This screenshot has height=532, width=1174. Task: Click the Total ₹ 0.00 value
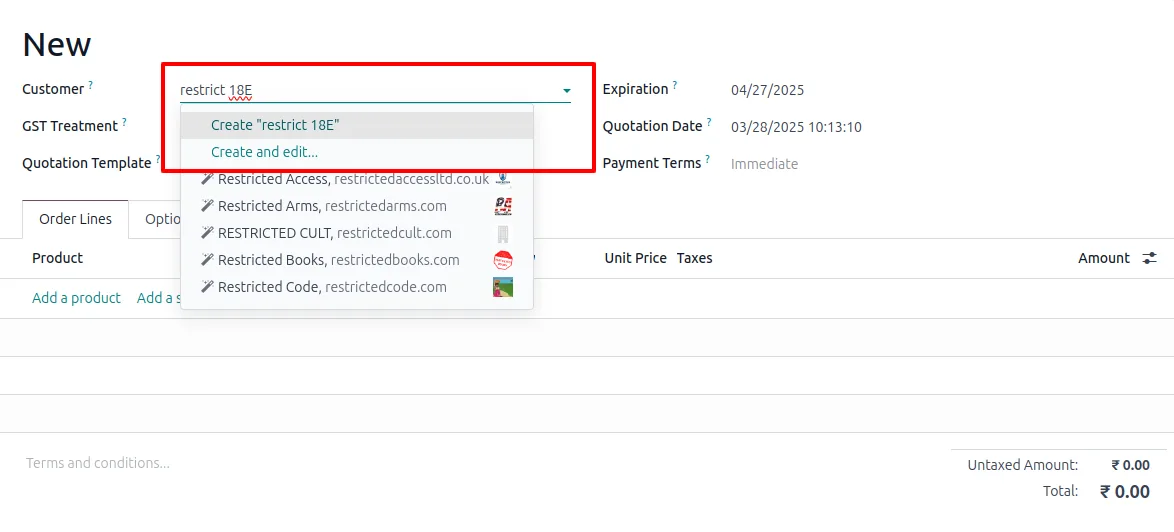pos(1125,492)
